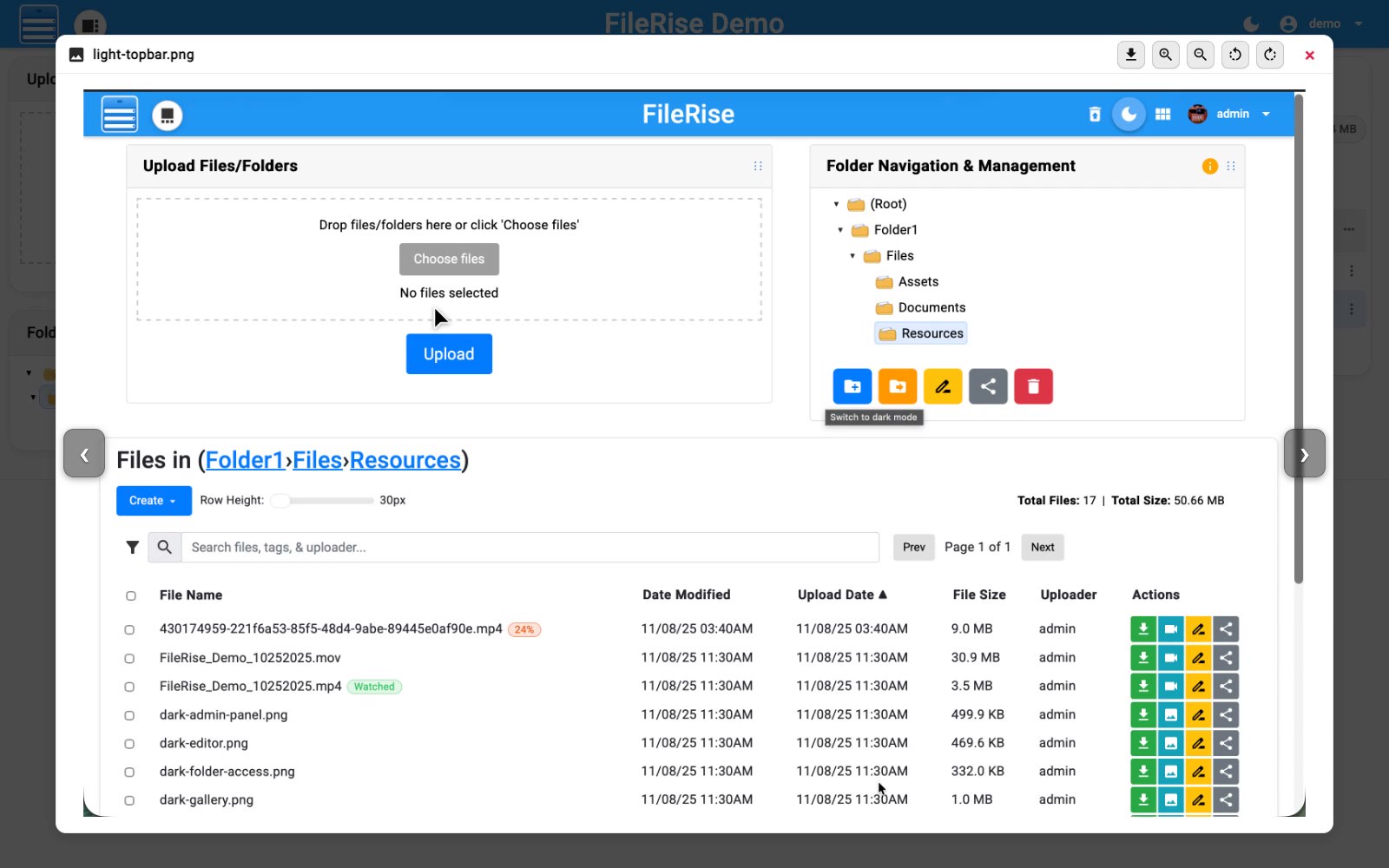
Task: Open the Folder1 breadcrumb link
Action: pyautogui.click(x=245, y=460)
